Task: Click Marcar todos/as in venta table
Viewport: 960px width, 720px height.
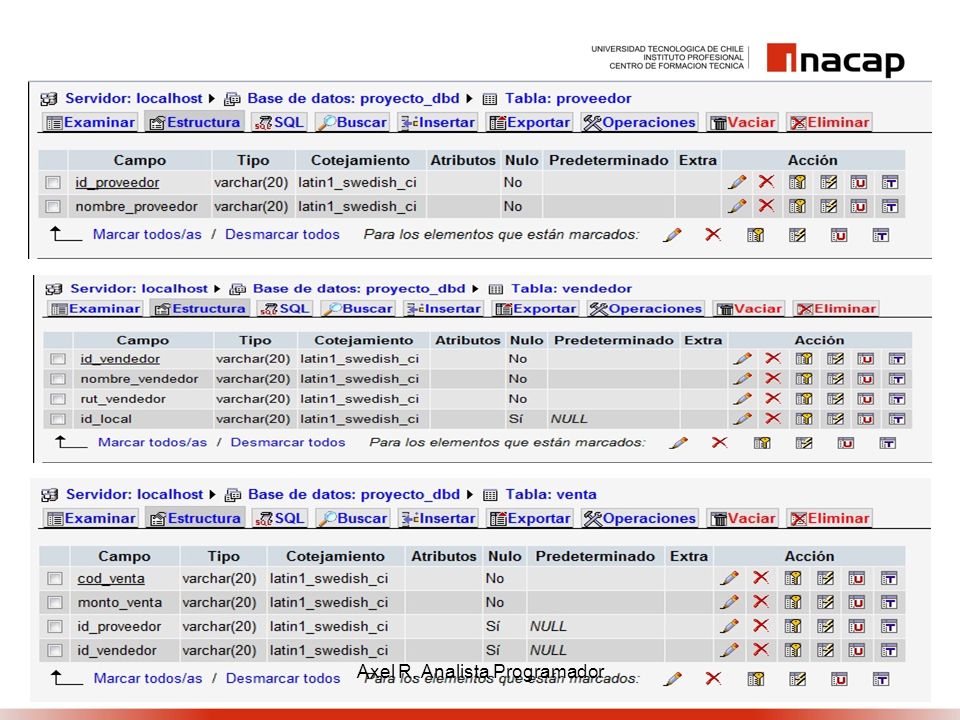Action: [148, 678]
